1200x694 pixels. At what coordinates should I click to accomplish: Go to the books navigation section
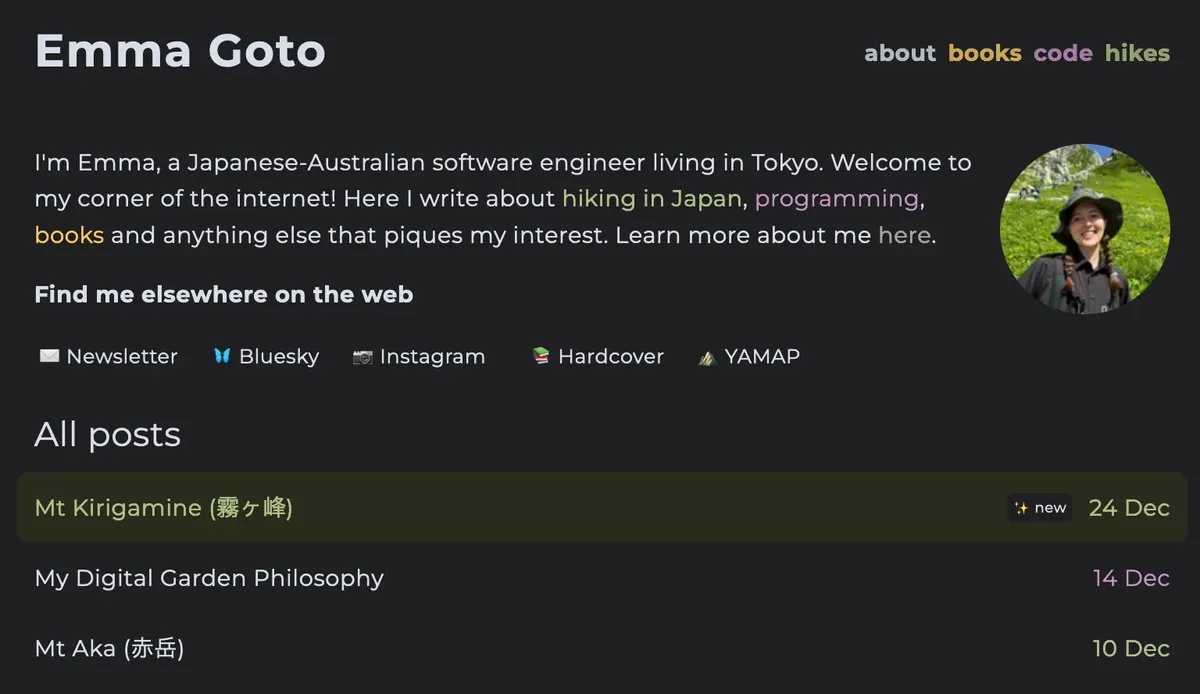click(x=984, y=53)
